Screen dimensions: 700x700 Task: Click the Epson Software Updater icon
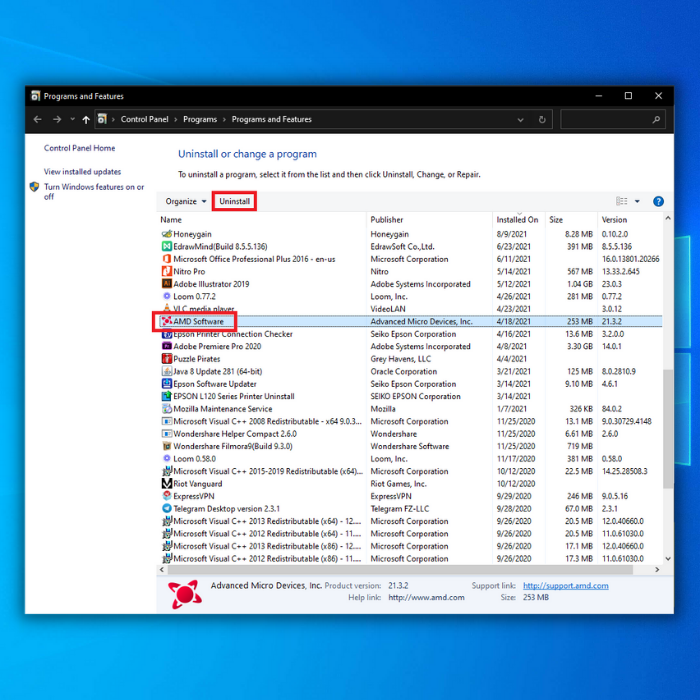(x=167, y=384)
